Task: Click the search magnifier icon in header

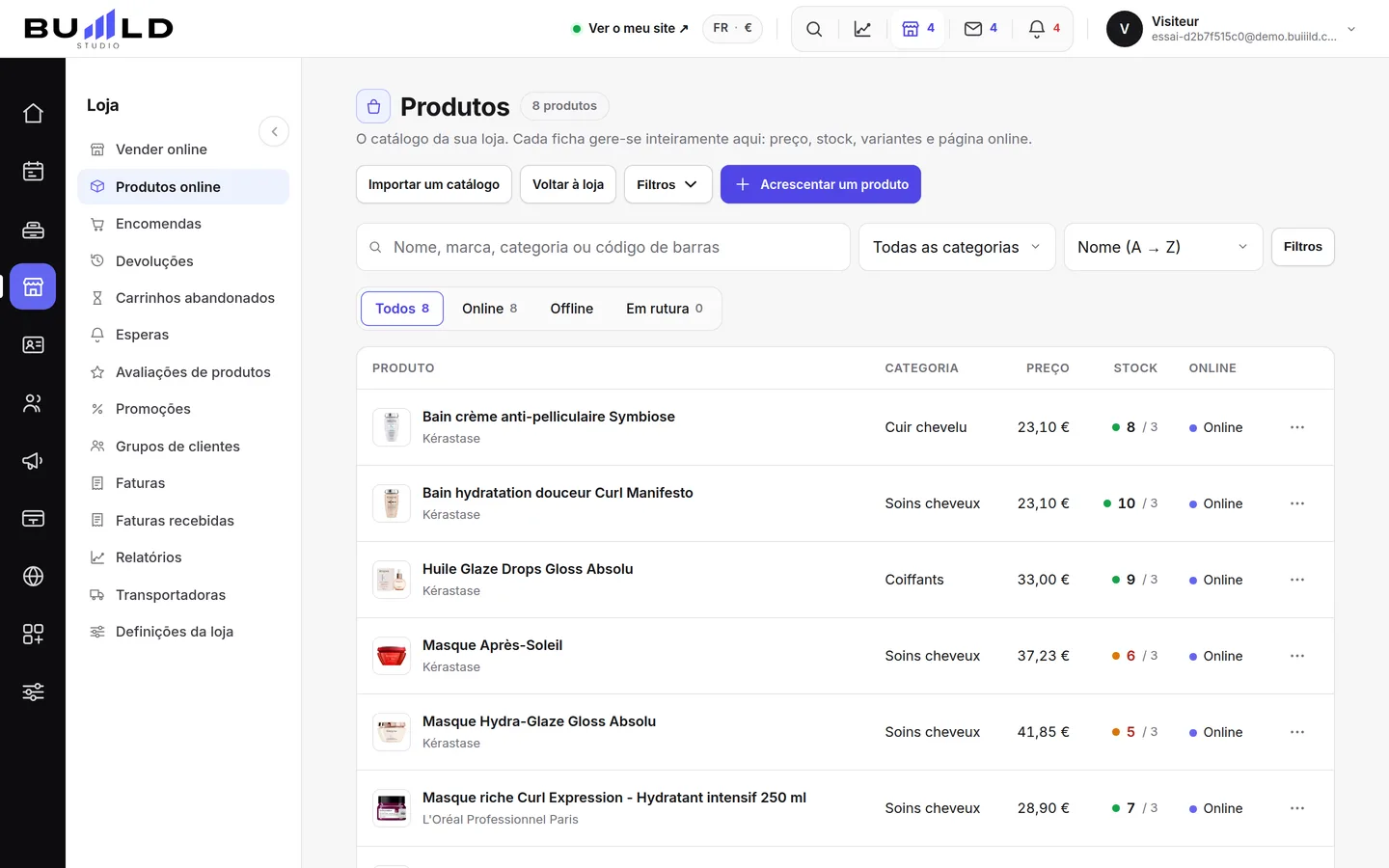Action: tap(814, 29)
